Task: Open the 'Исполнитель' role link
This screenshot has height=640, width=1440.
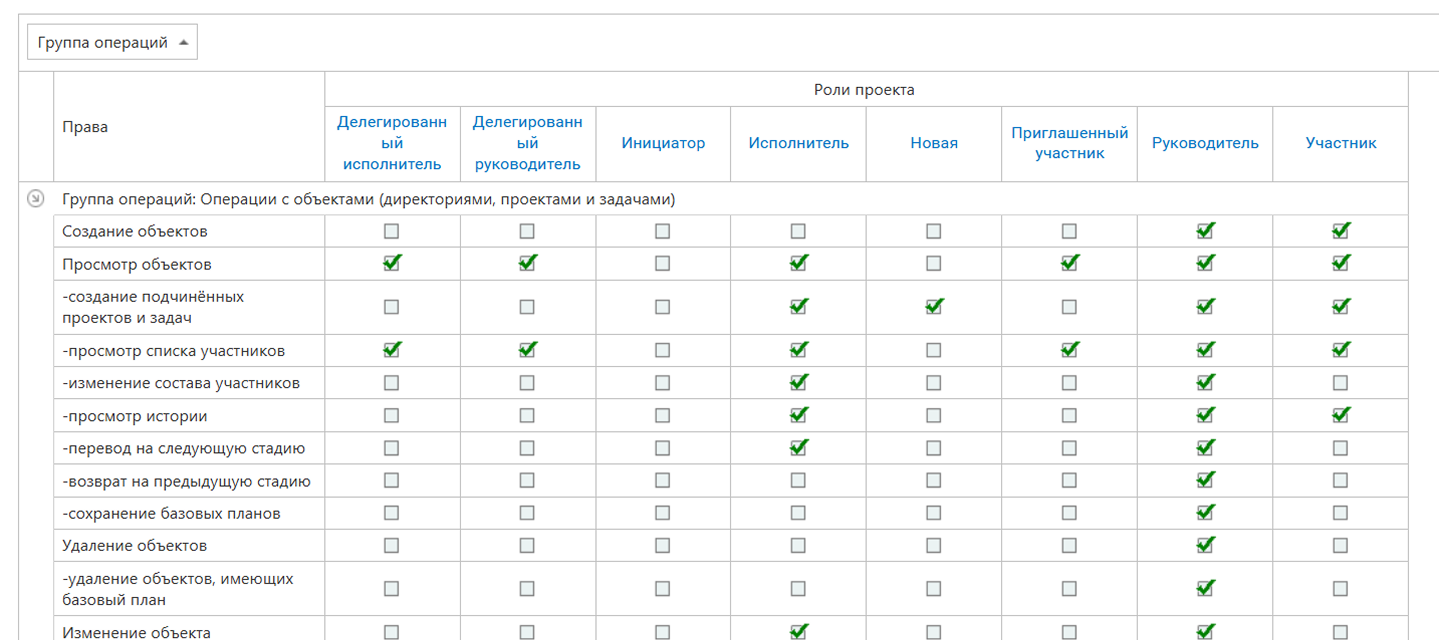Action: coord(798,143)
